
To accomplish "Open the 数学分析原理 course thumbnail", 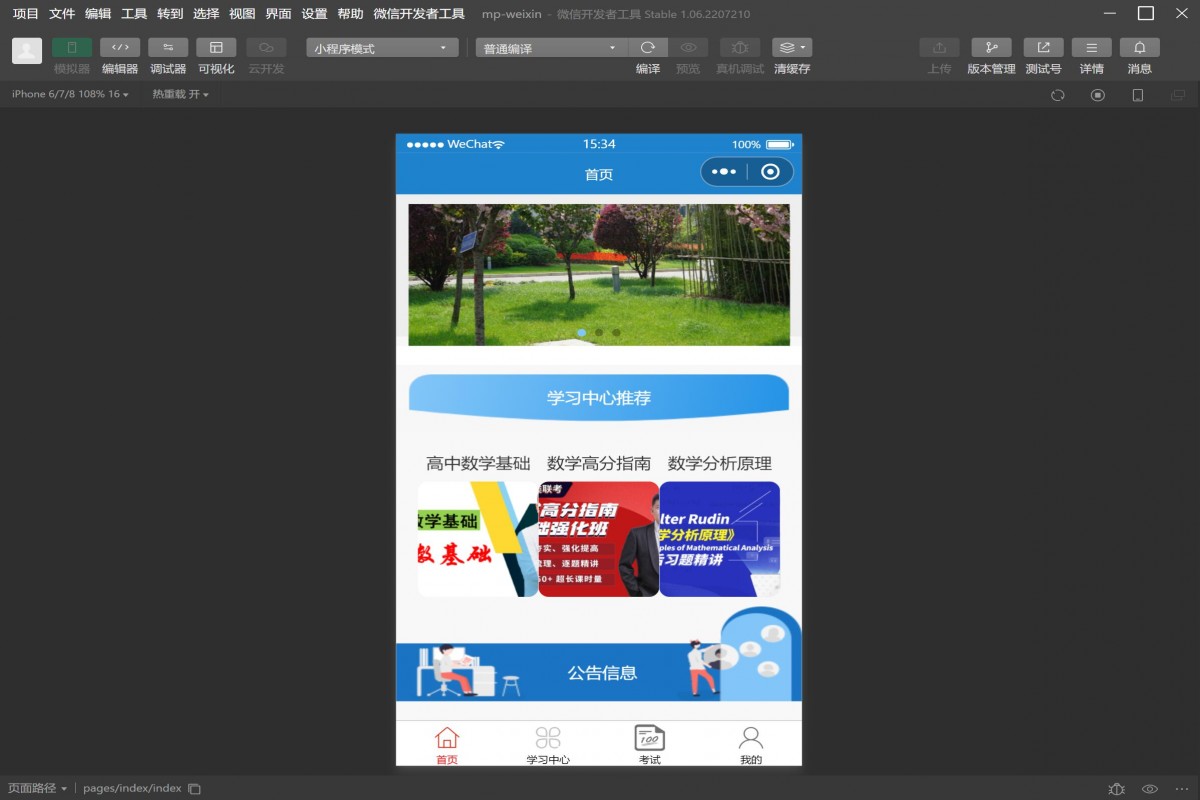I will 719,539.
